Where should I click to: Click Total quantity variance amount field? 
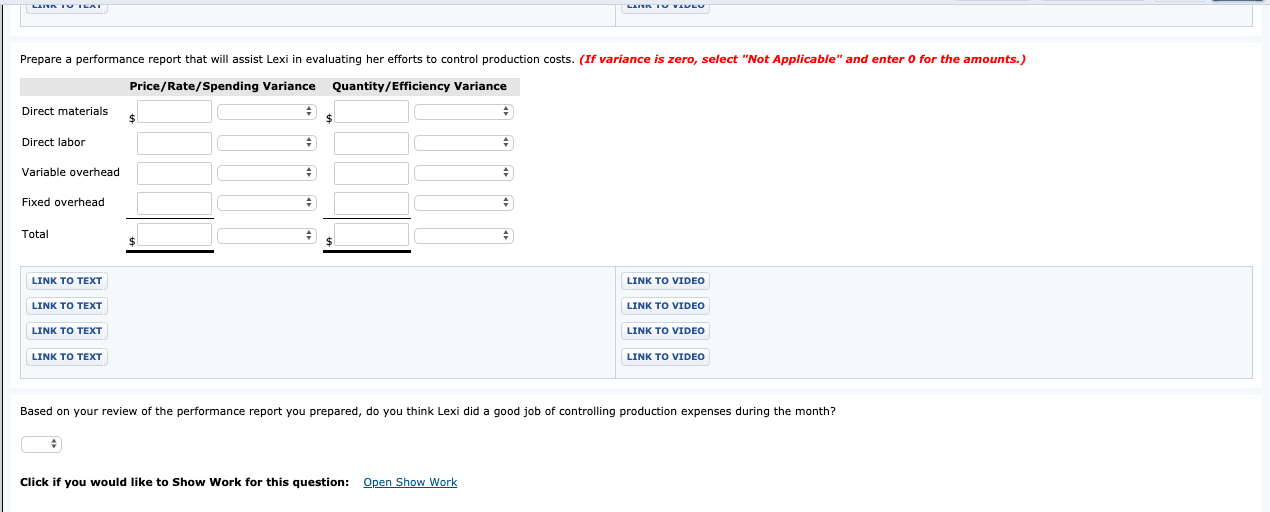coord(372,235)
